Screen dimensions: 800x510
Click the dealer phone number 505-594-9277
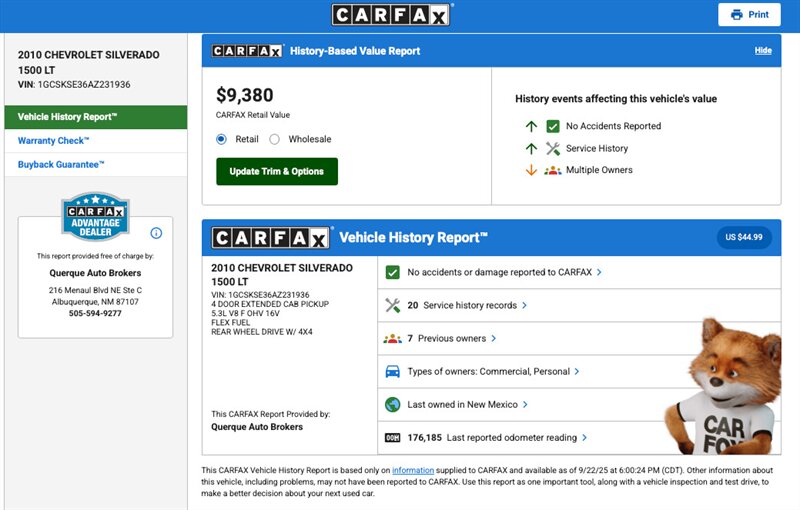(x=95, y=314)
